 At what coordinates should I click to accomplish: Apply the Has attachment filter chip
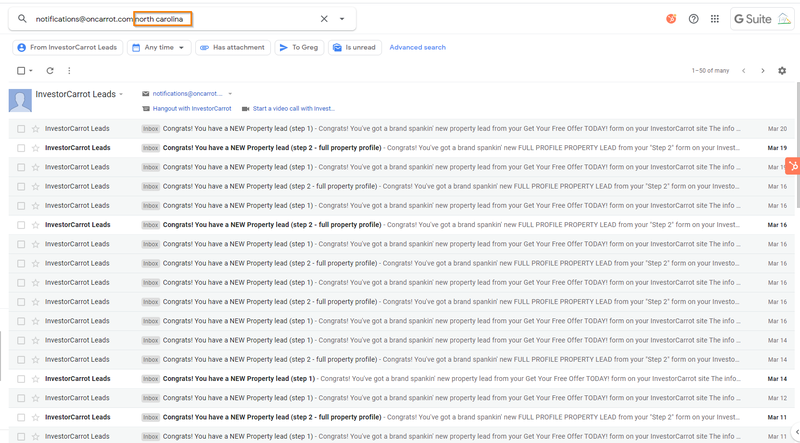233,47
